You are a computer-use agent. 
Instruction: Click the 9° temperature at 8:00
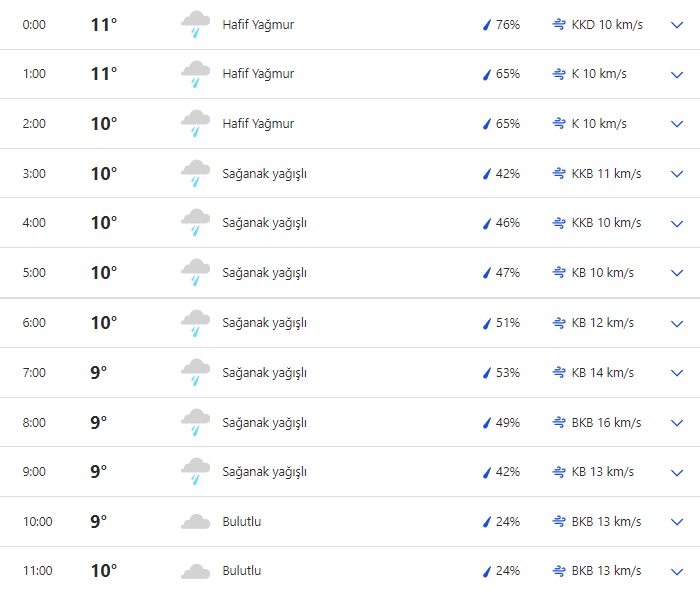coord(98,423)
